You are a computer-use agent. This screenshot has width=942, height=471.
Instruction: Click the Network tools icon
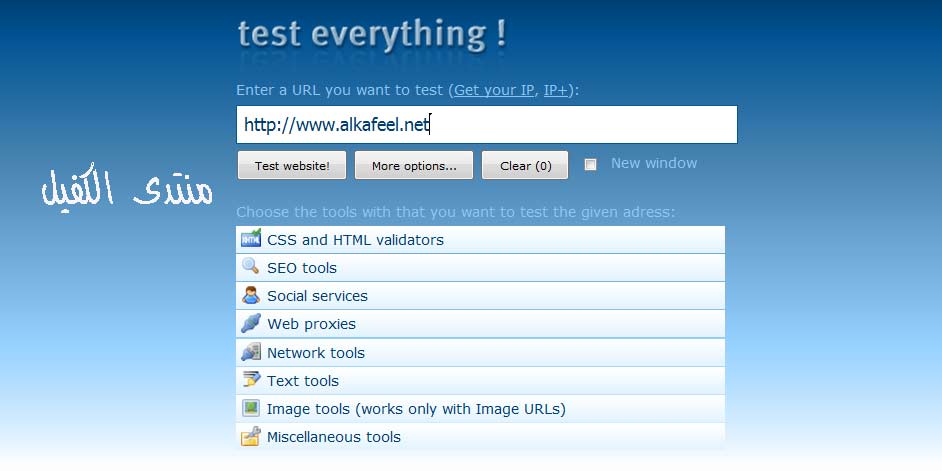click(x=250, y=353)
